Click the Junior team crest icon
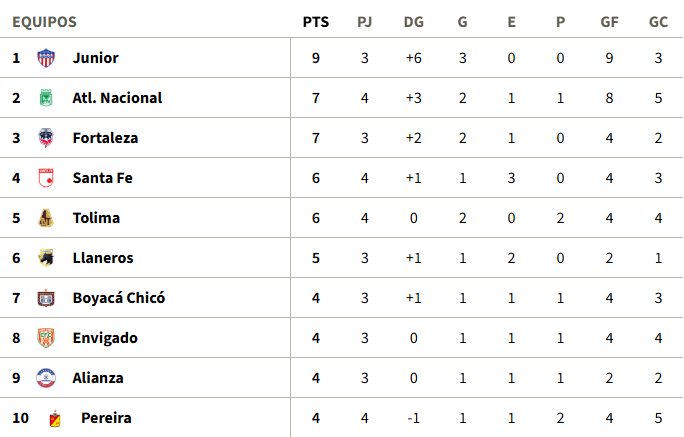The image size is (684, 437). click(x=46, y=58)
